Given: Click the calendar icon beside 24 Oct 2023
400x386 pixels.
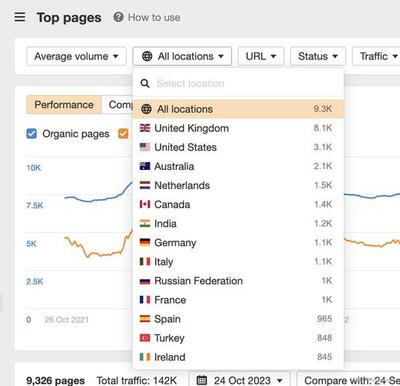Looking at the screenshot, I should tap(202, 380).
